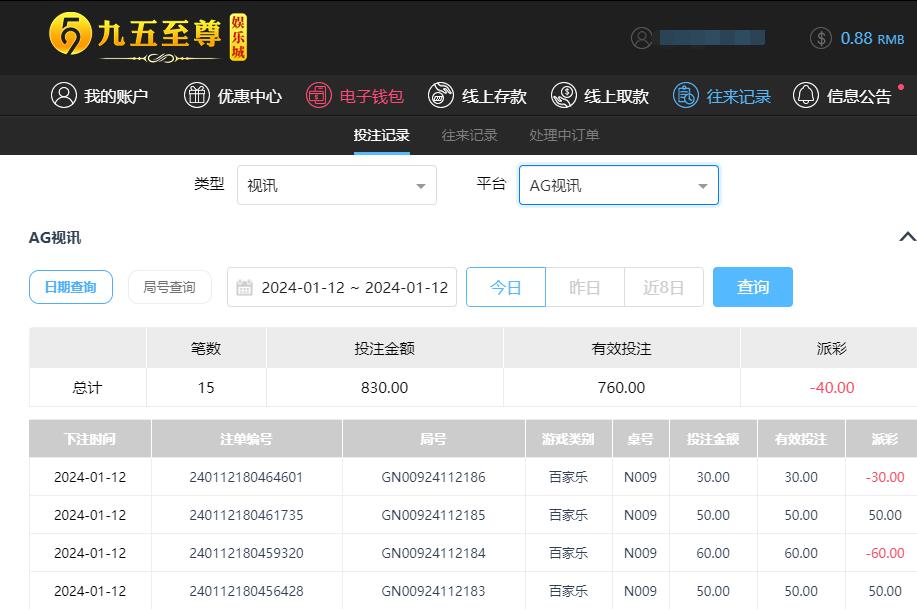Screen dimensions: 917x609
Task: Click round number GN00924112186
Action: coord(433,477)
